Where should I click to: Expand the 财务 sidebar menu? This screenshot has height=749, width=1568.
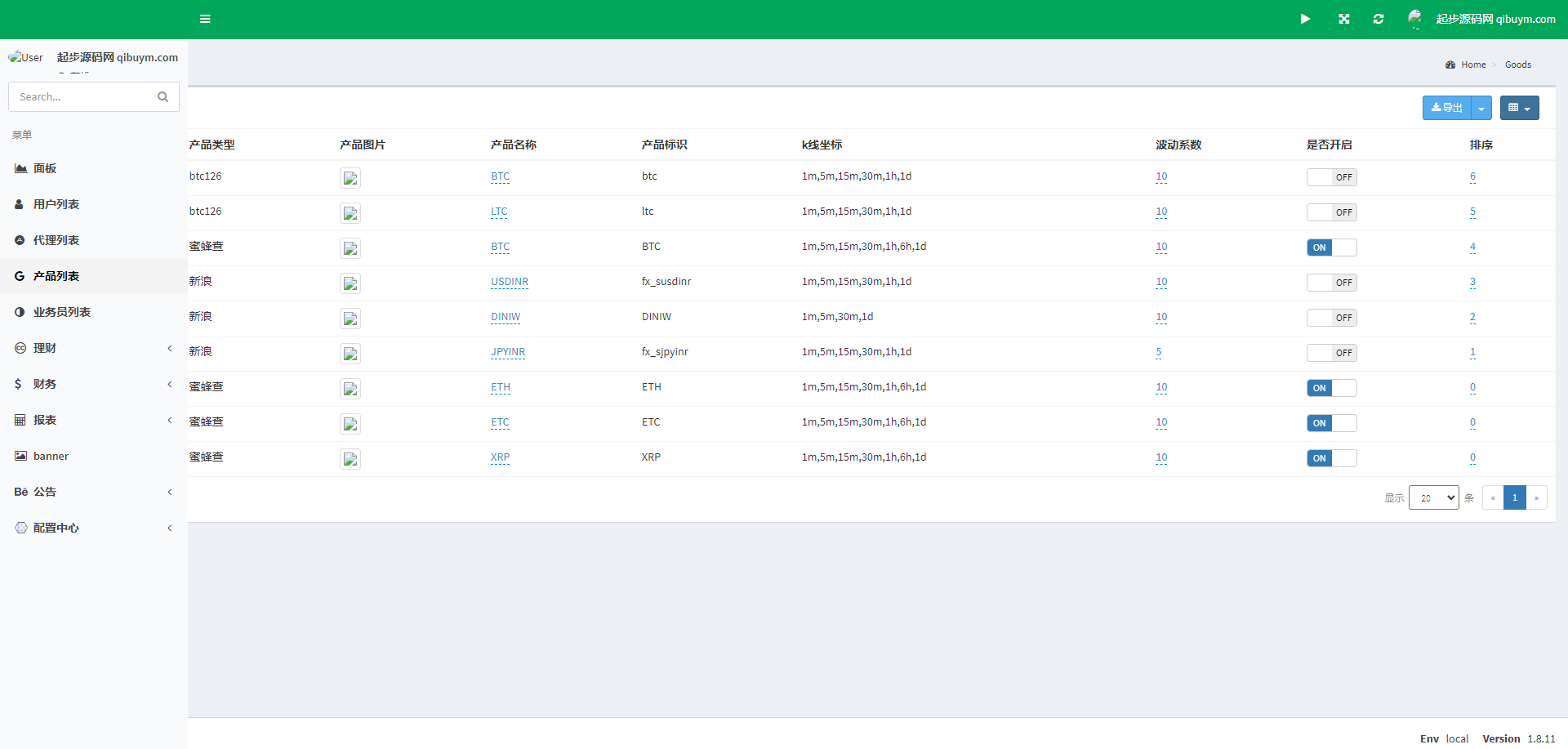pos(93,384)
